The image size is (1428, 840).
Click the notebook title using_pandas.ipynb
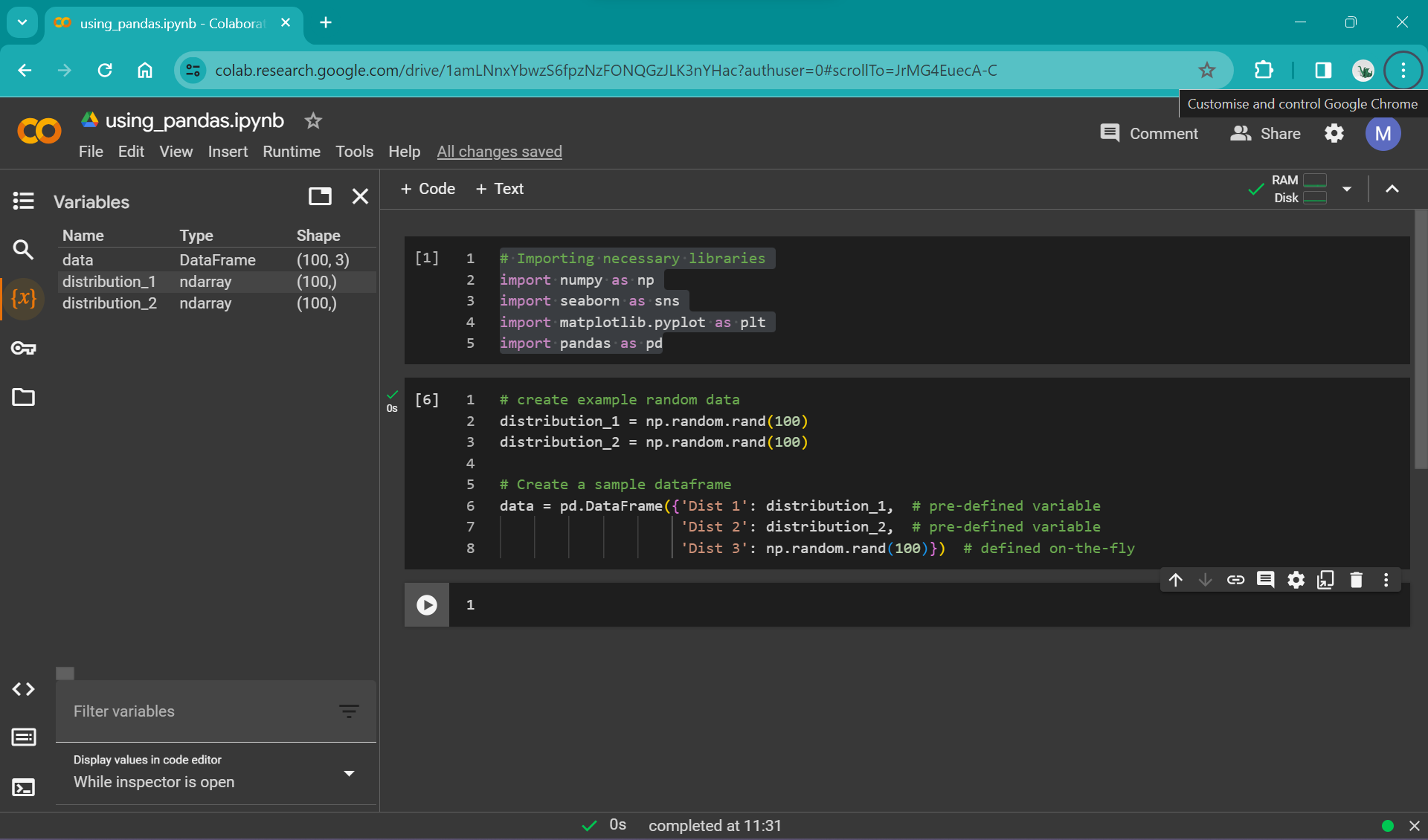(x=195, y=120)
